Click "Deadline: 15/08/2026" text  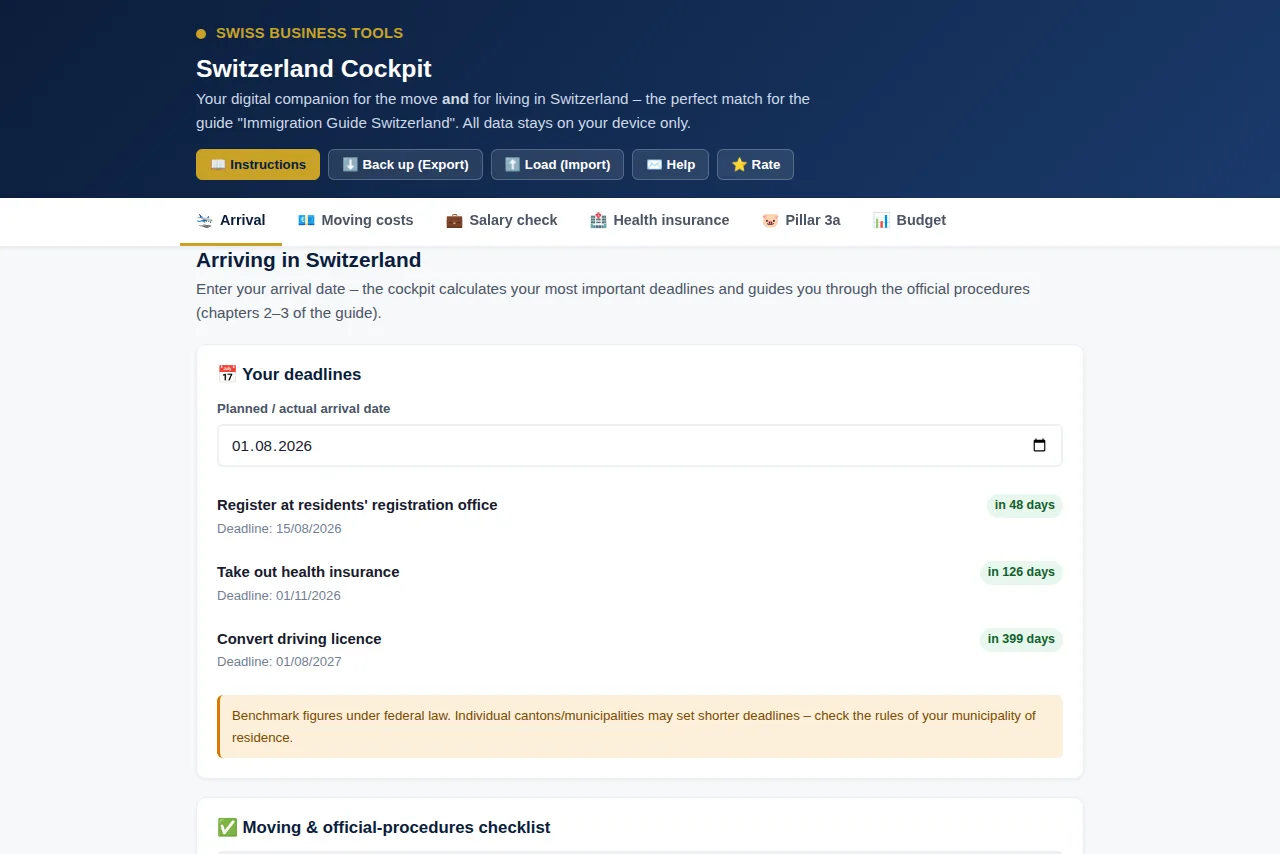point(279,529)
